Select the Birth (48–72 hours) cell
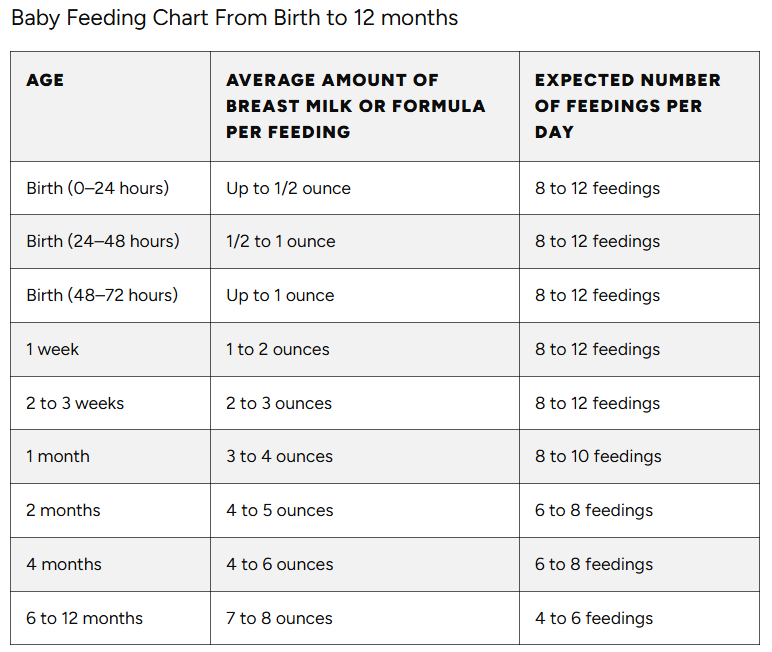 point(102,295)
